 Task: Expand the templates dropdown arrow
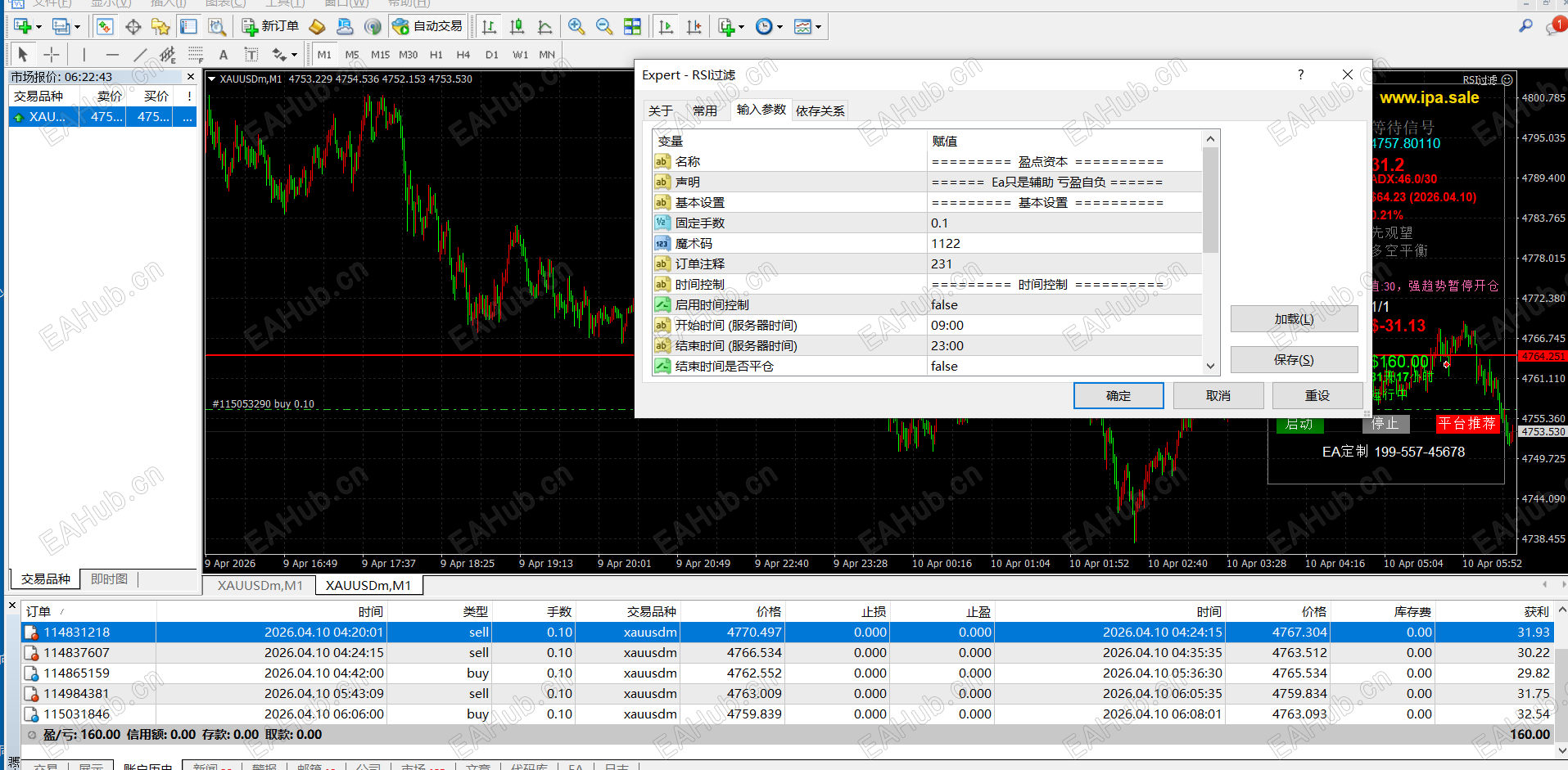pyautogui.click(x=818, y=27)
